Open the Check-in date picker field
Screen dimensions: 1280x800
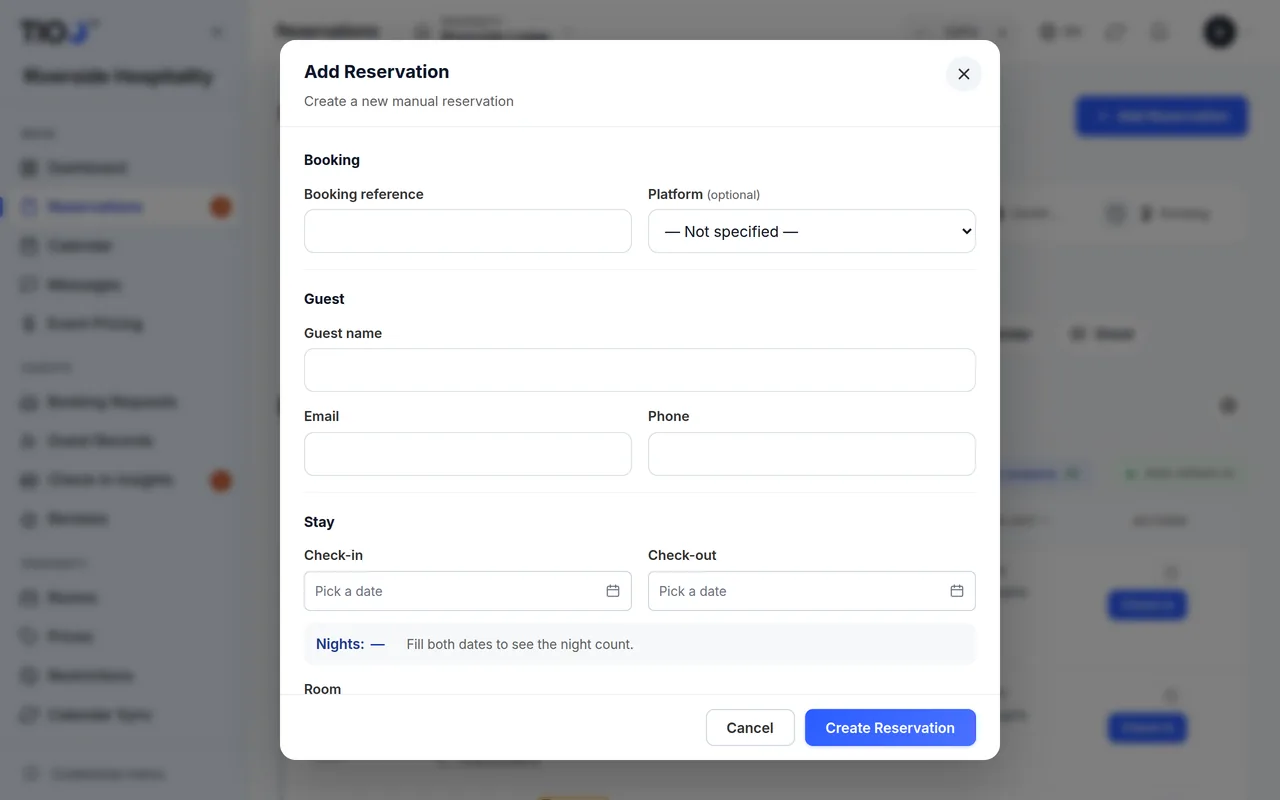pos(468,591)
